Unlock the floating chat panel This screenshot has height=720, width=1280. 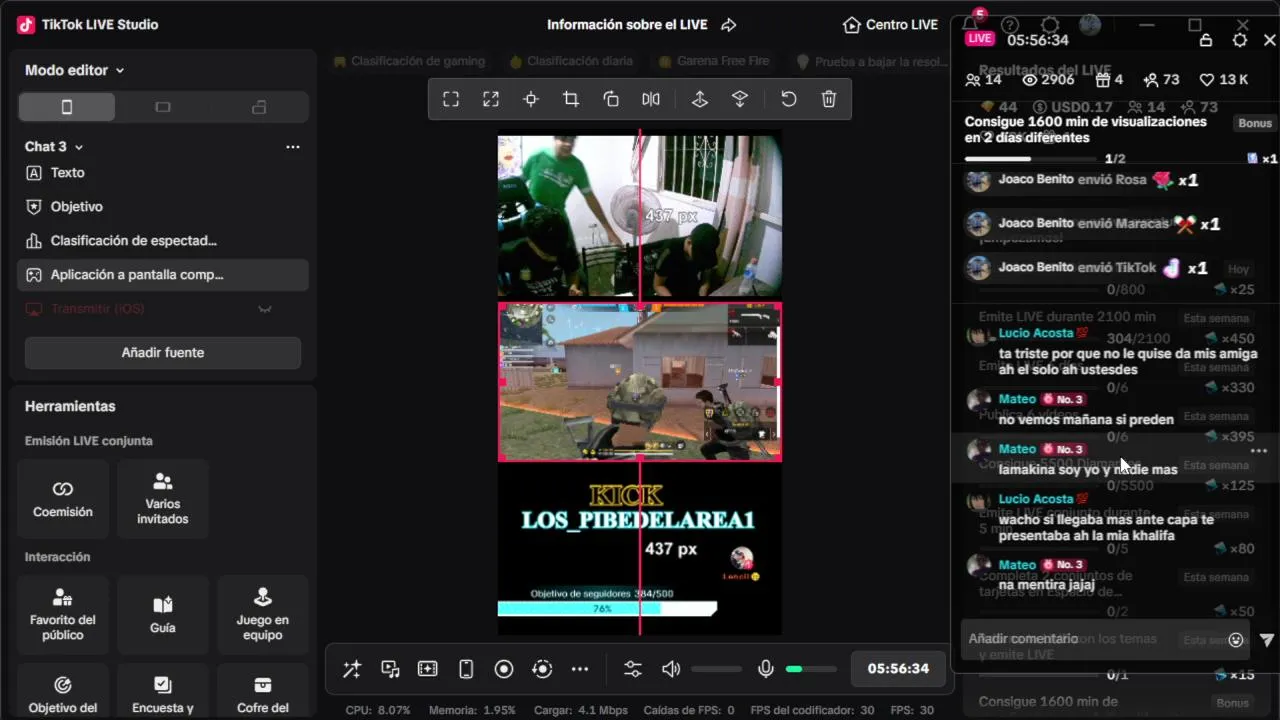pos(1206,40)
